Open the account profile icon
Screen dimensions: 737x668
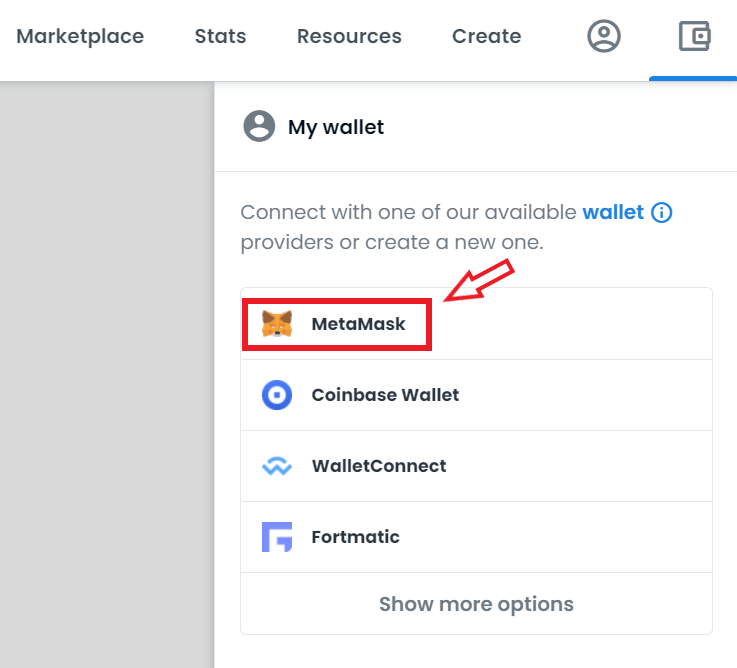coord(604,36)
